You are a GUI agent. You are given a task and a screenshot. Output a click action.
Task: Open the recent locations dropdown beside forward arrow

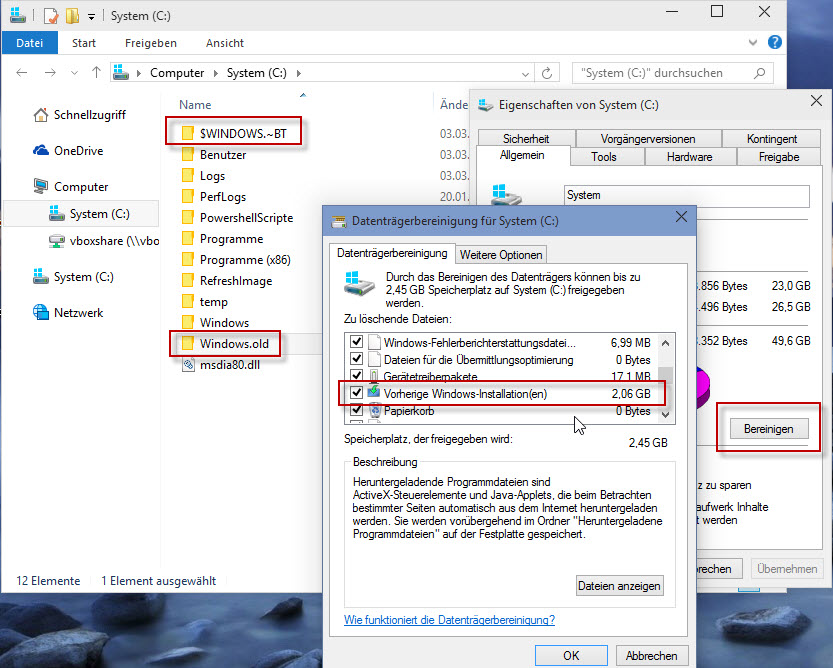74,73
